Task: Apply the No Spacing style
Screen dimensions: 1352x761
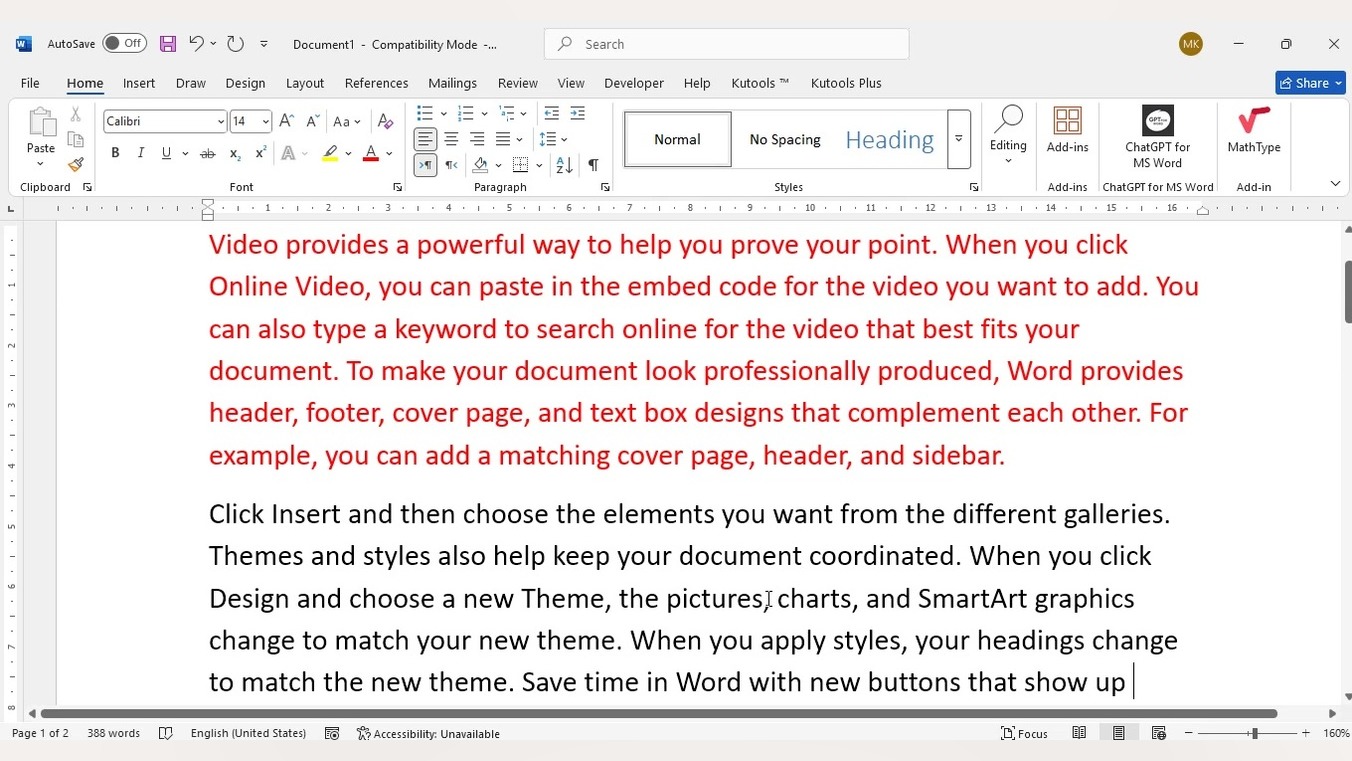Action: click(785, 140)
